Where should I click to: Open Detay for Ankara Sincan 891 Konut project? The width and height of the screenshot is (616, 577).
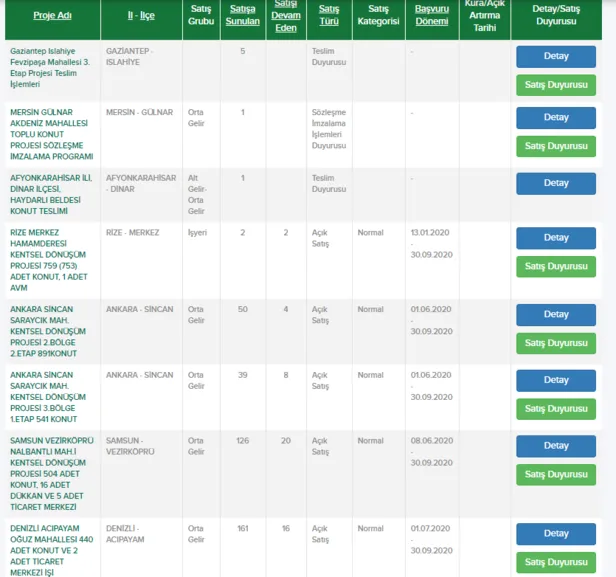click(556, 314)
